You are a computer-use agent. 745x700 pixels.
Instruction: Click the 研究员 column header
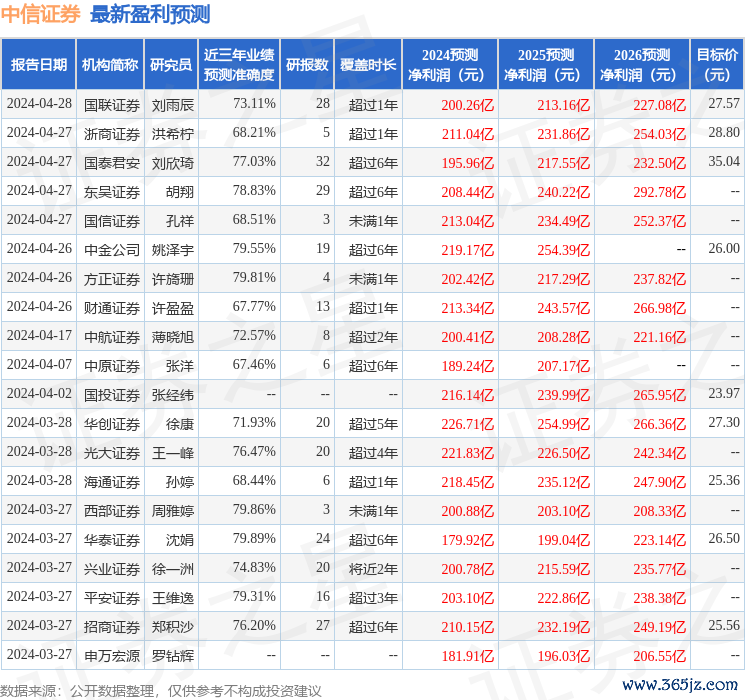[171, 65]
